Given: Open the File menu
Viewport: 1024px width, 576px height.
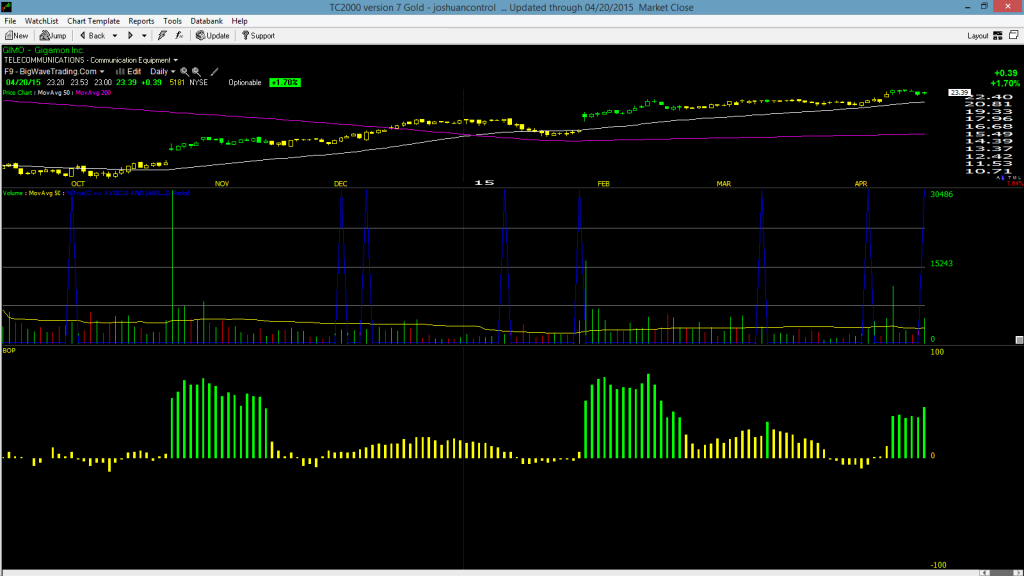Looking at the screenshot, I should pos(10,21).
